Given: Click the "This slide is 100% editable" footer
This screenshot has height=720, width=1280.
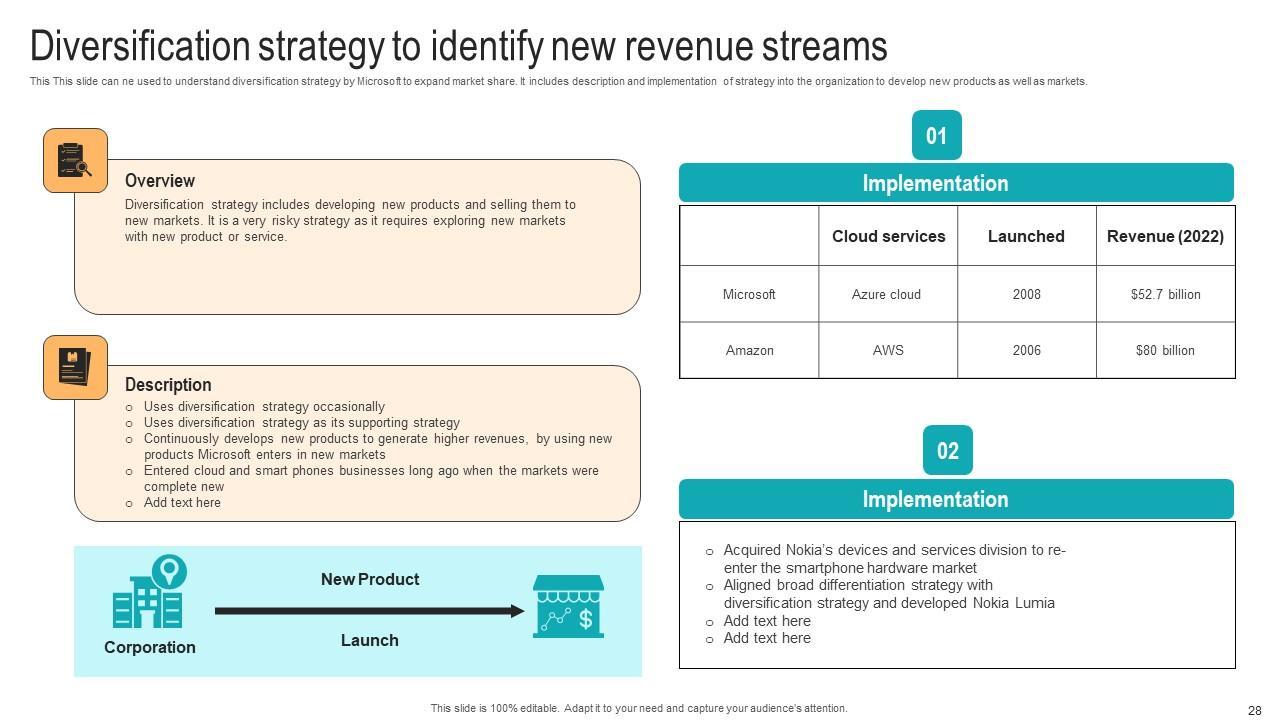Looking at the screenshot, I should pos(639,708).
